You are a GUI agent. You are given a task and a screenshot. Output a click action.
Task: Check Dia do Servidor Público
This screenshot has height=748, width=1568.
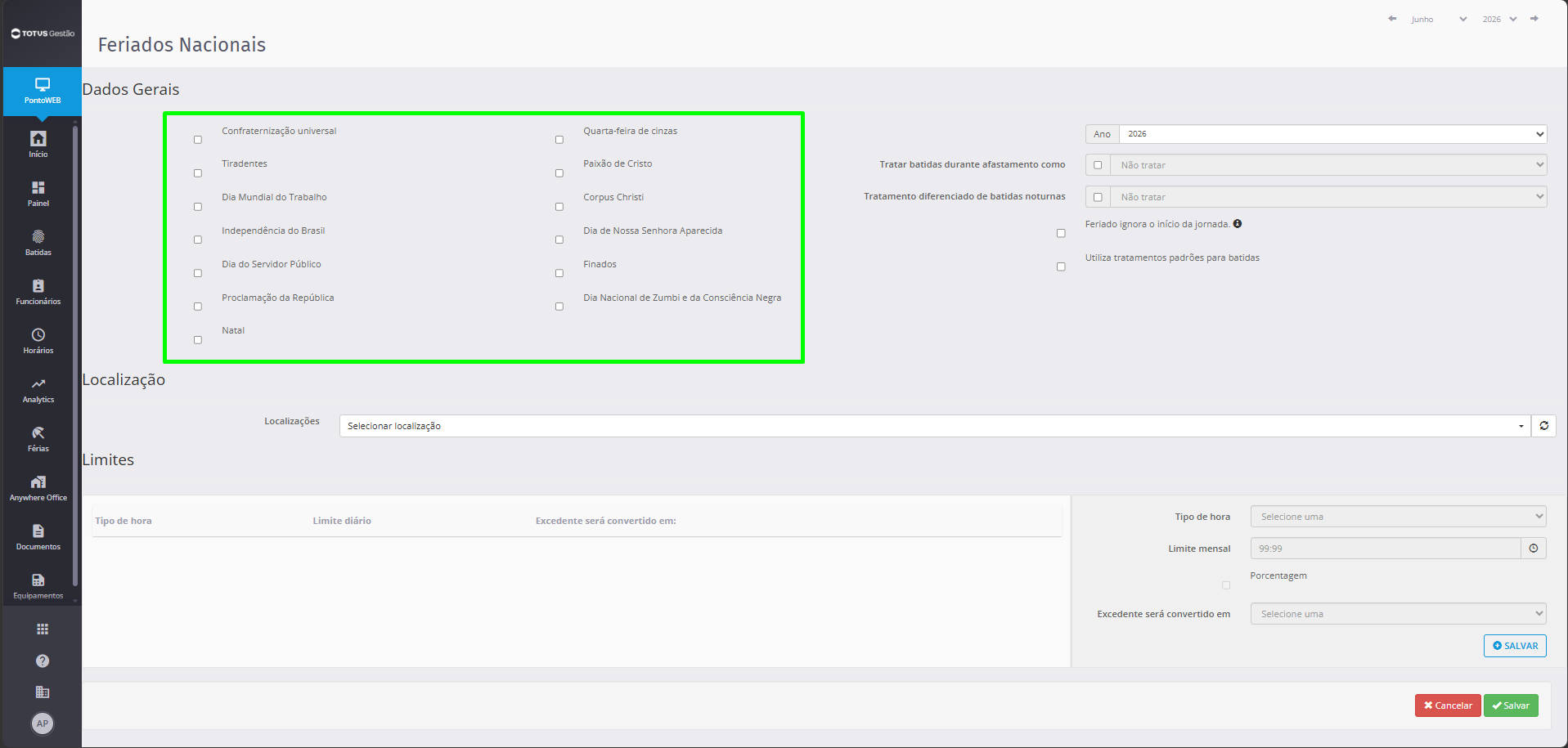(198, 273)
